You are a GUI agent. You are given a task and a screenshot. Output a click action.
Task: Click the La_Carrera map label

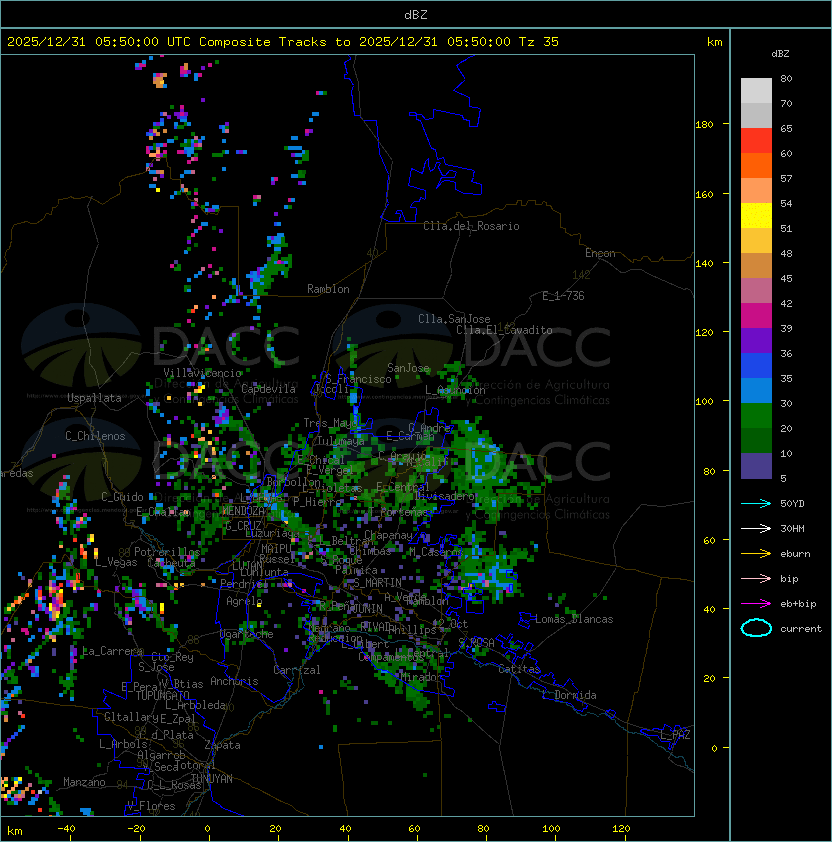(112, 651)
